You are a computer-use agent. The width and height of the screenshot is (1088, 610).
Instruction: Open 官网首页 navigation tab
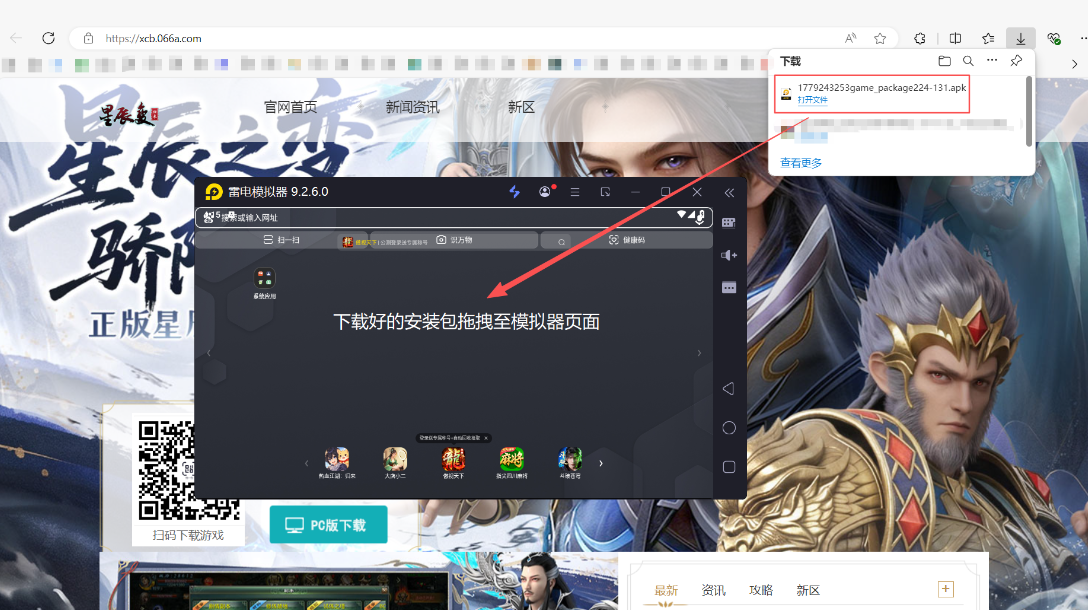point(291,107)
